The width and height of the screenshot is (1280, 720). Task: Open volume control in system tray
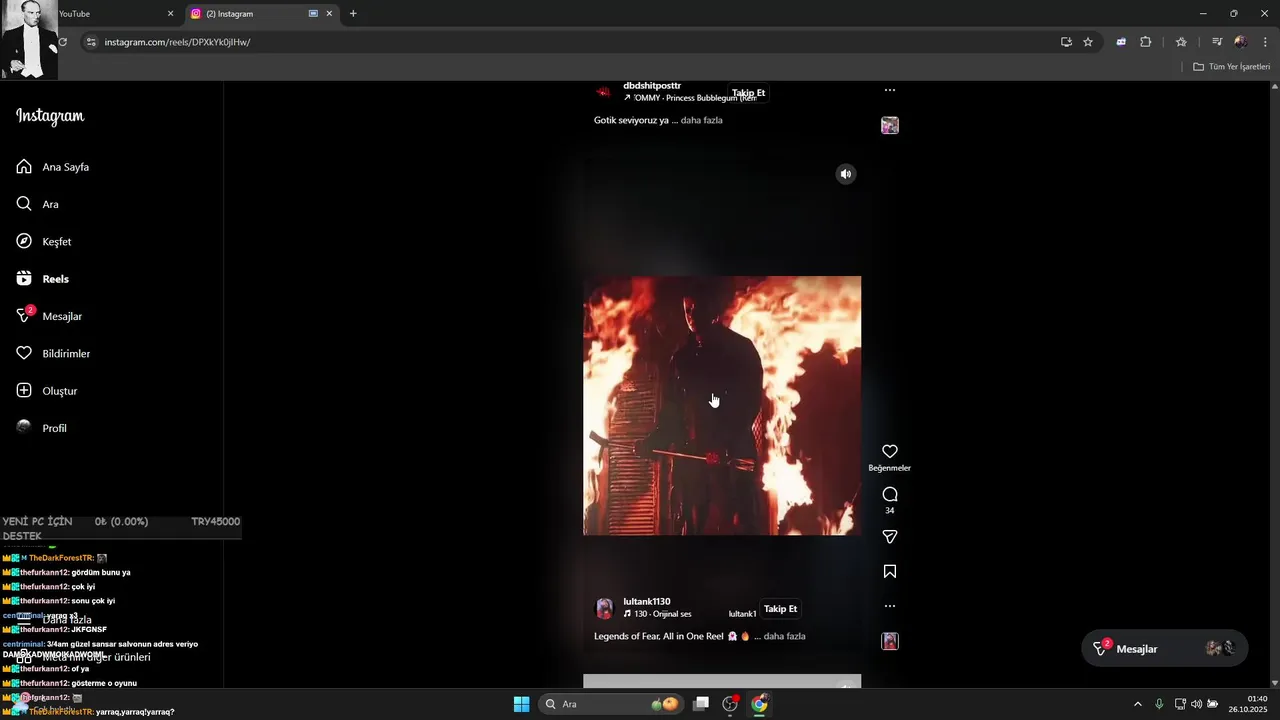(1196, 704)
